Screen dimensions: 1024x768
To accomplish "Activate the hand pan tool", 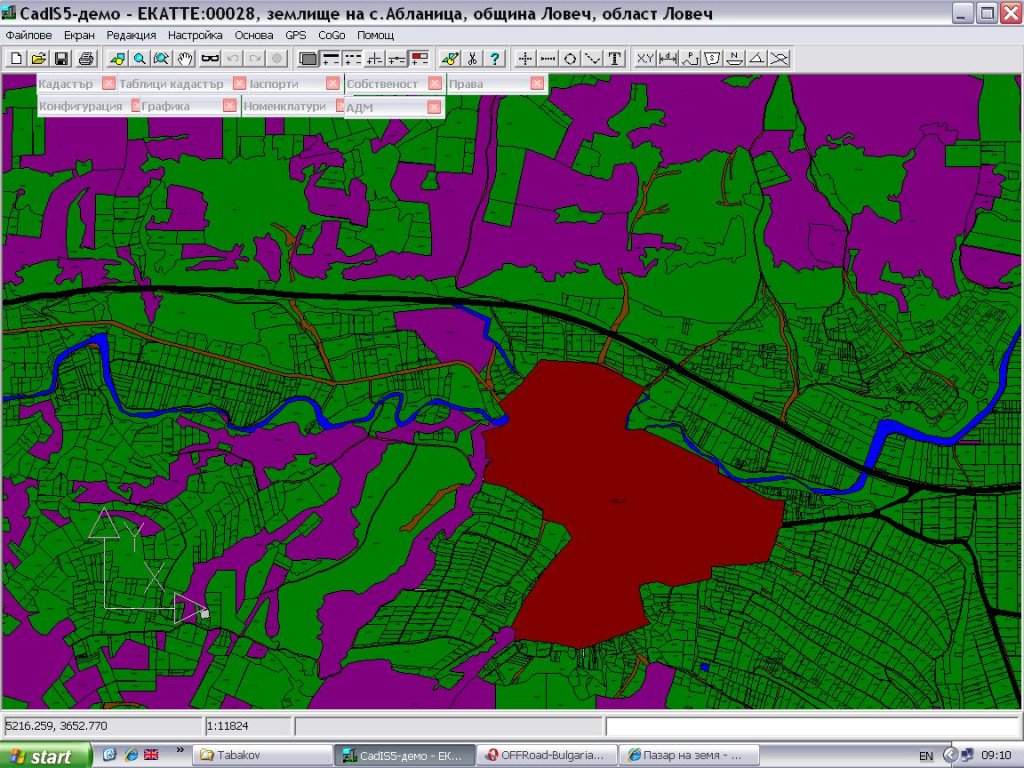I will [x=185, y=58].
